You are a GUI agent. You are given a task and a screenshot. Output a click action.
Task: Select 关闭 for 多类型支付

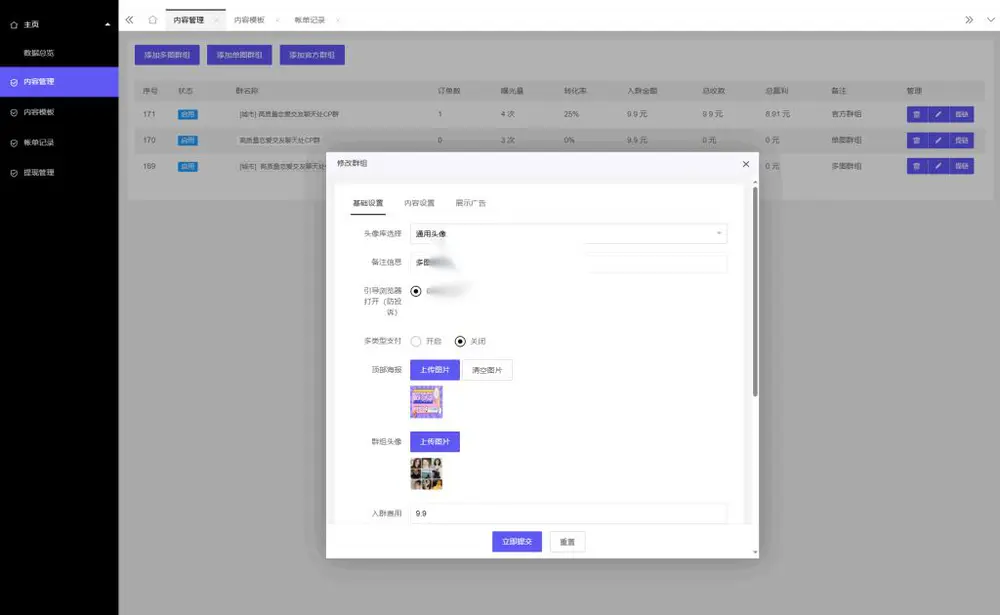pyautogui.click(x=460, y=341)
